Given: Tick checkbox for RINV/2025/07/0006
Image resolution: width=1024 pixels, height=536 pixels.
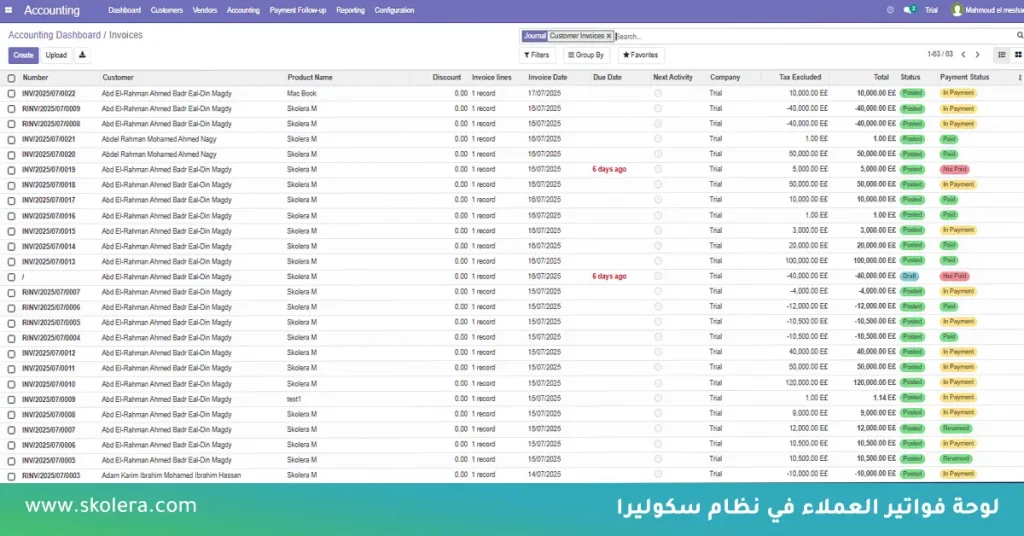Looking at the screenshot, I should pos(11,307).
